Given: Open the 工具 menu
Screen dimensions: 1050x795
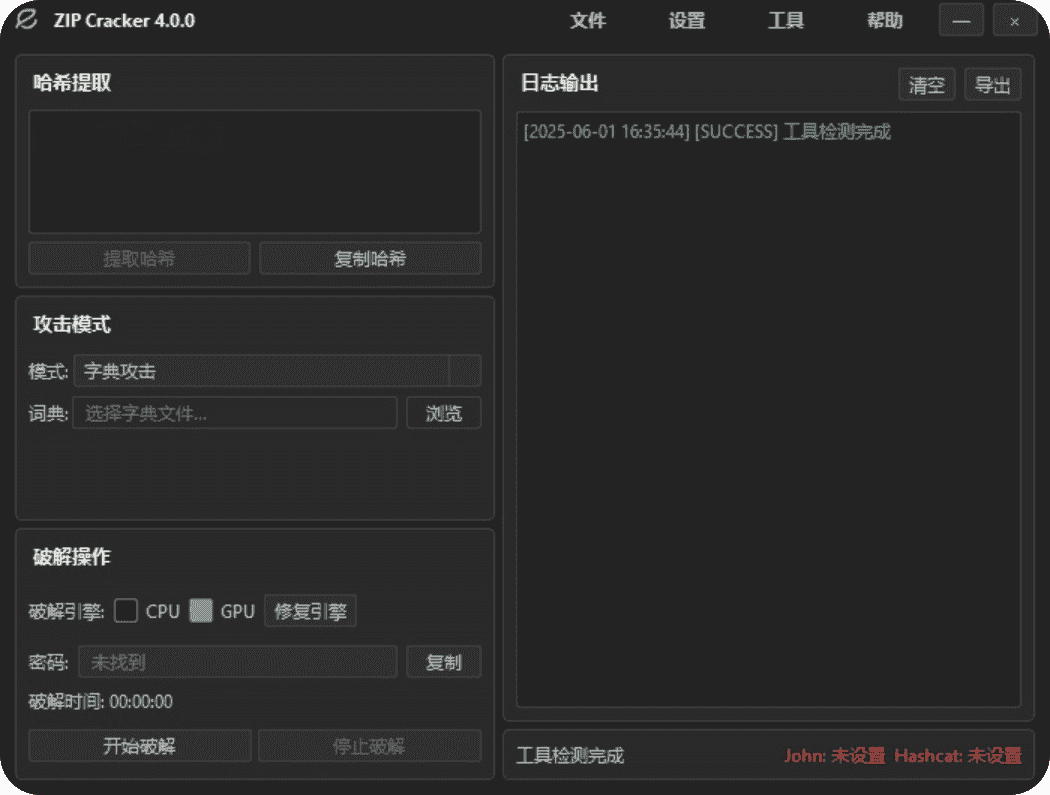Looking at the screenshot, I should tap(786, 21).
